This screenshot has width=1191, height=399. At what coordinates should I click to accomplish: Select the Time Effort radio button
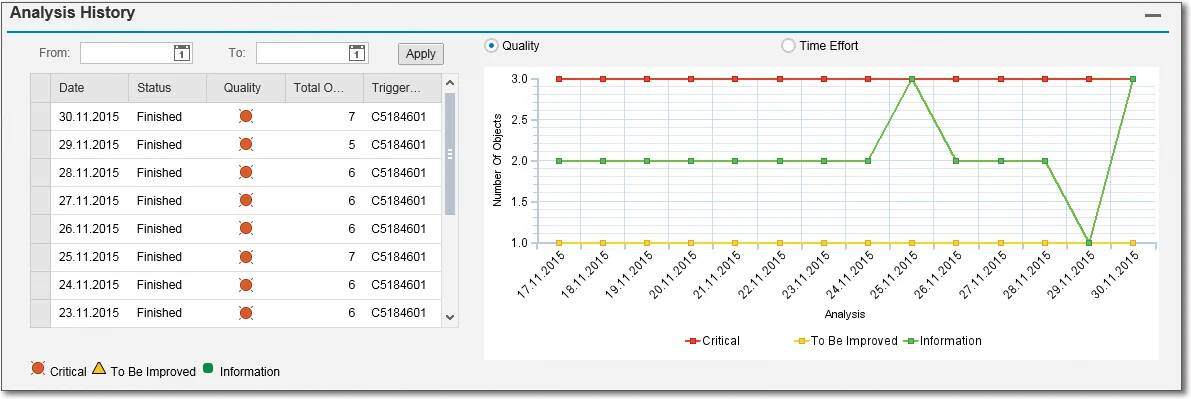pyautogui.click(x=788, y=46)
